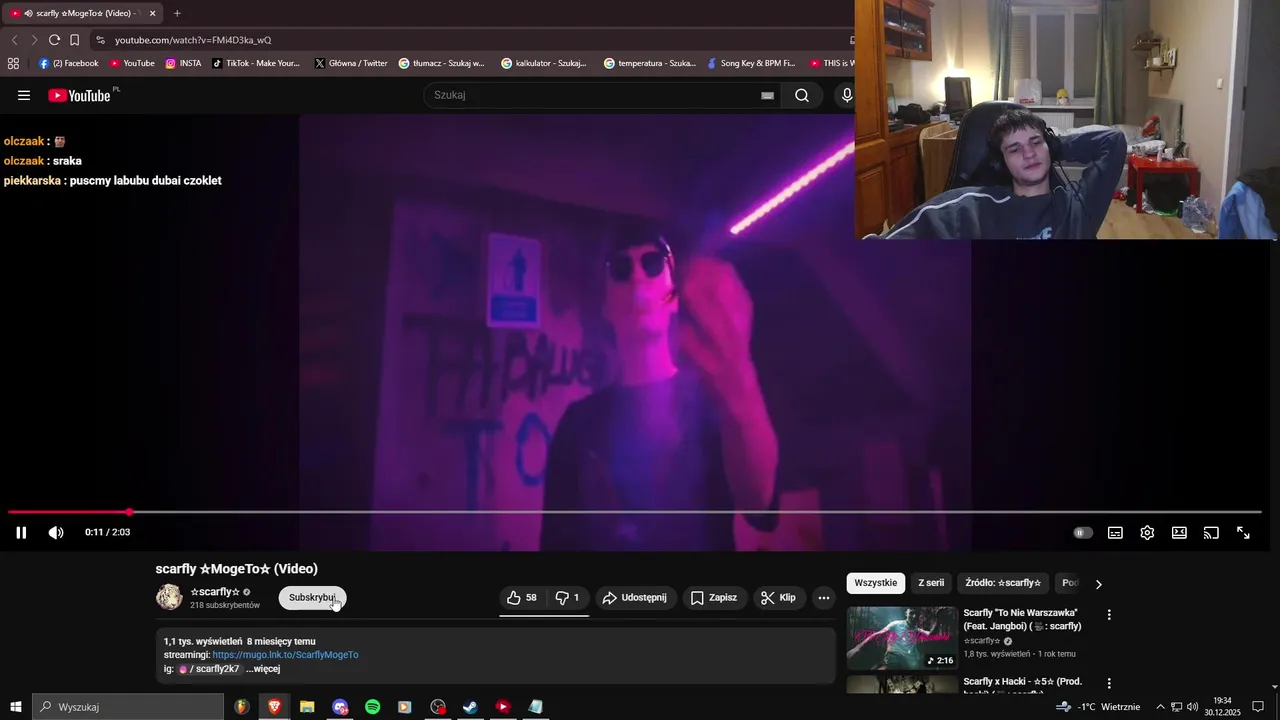
Task: Open the bookmarks apps grid icon
Action: pos(13,63)
